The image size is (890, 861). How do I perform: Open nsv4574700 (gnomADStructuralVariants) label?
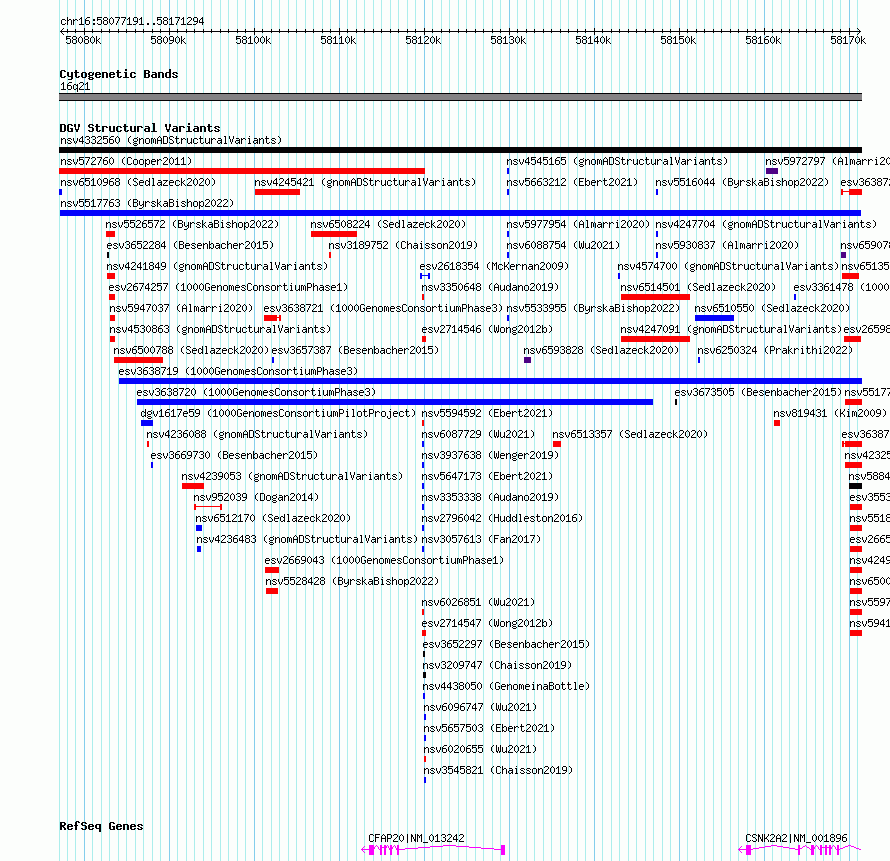coord(728,266)
